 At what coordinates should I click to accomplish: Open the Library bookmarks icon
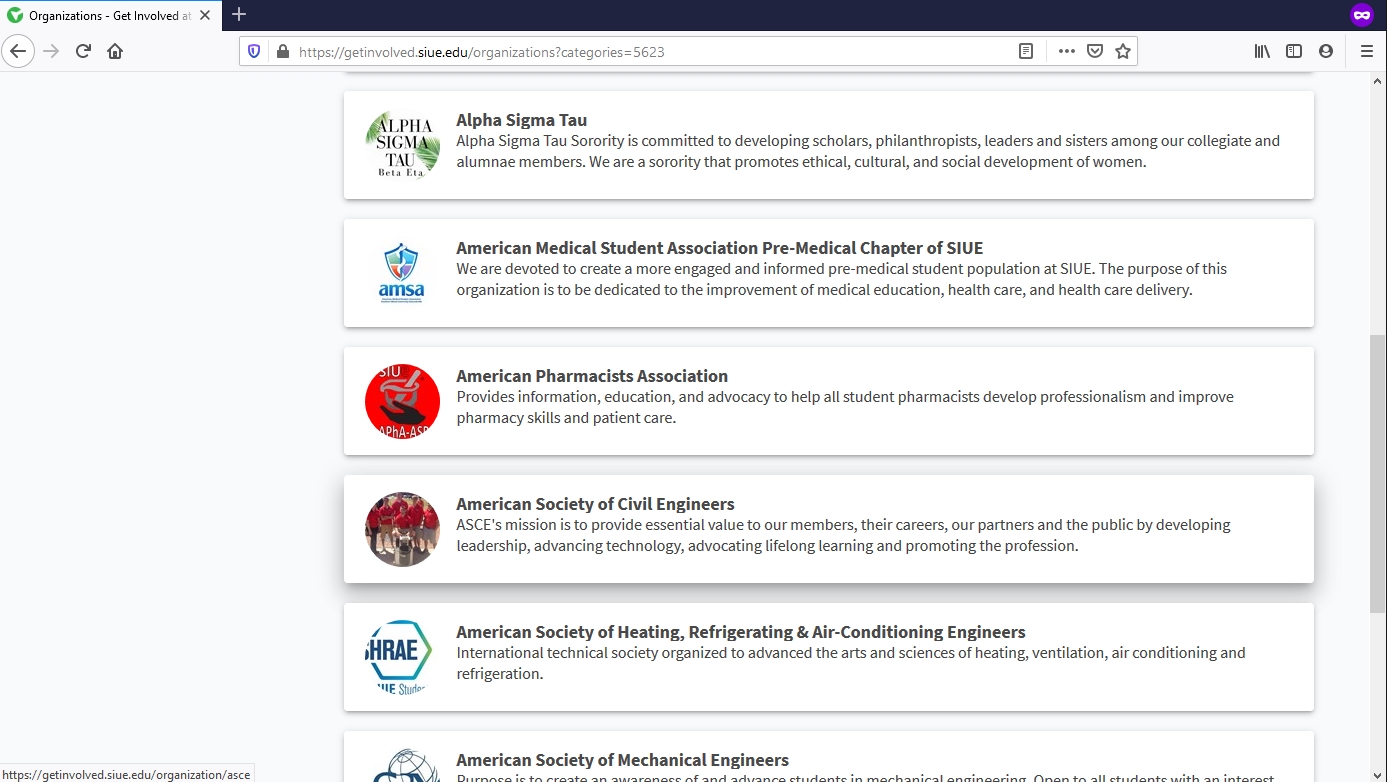click(x=1262, y=51)
